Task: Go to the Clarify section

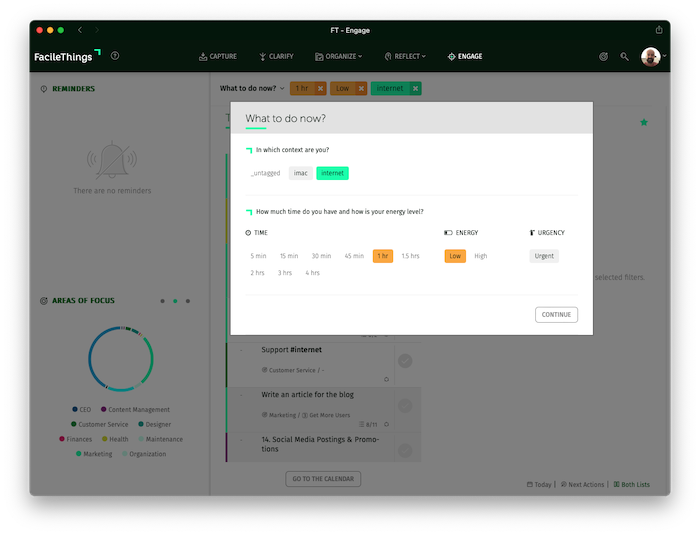Action: coord(276,56)
